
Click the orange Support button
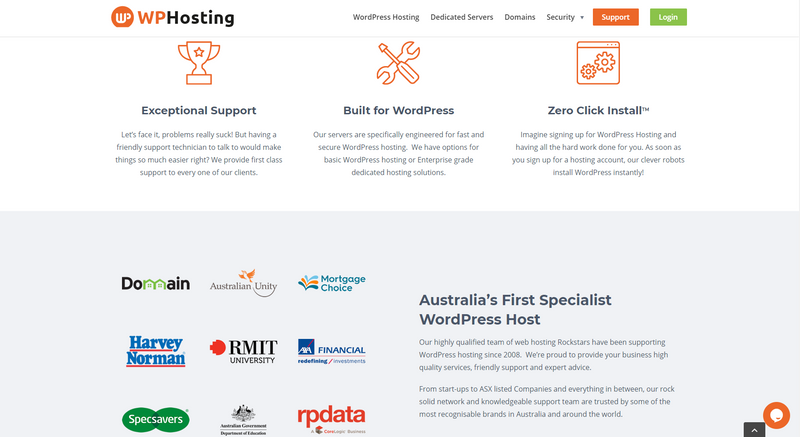click(615, 17)
